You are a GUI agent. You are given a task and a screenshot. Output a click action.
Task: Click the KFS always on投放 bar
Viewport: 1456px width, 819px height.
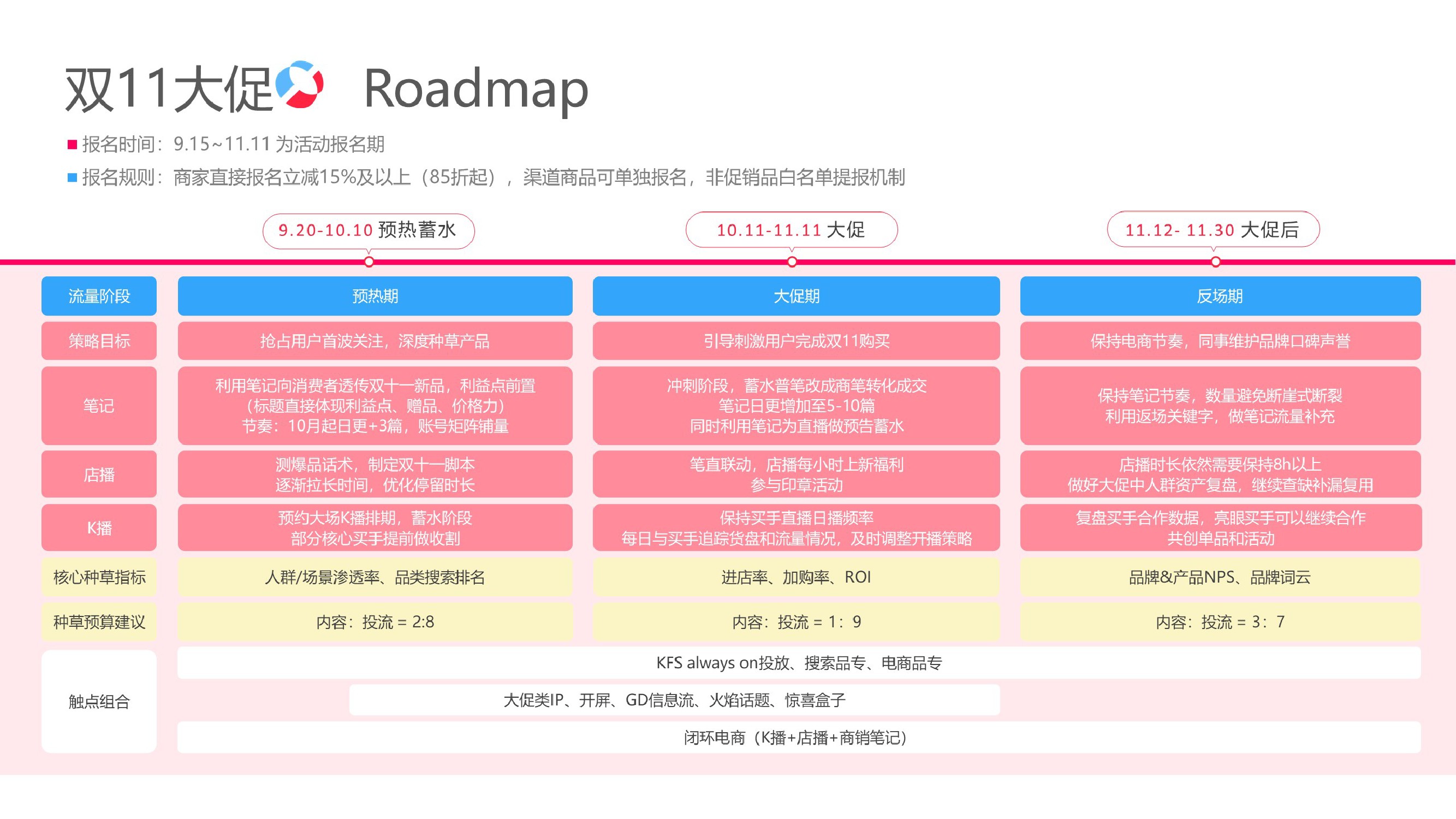[x=798, y=663]
